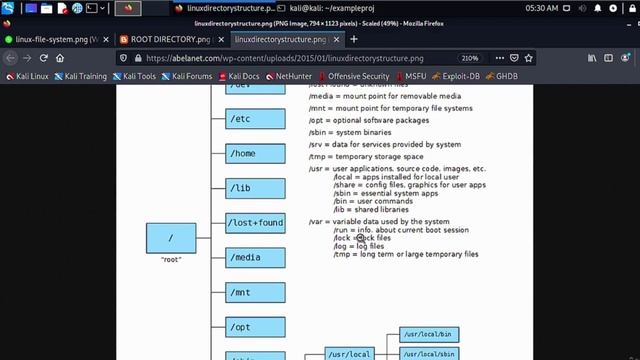Open a new browser tab

pos(354,39)
